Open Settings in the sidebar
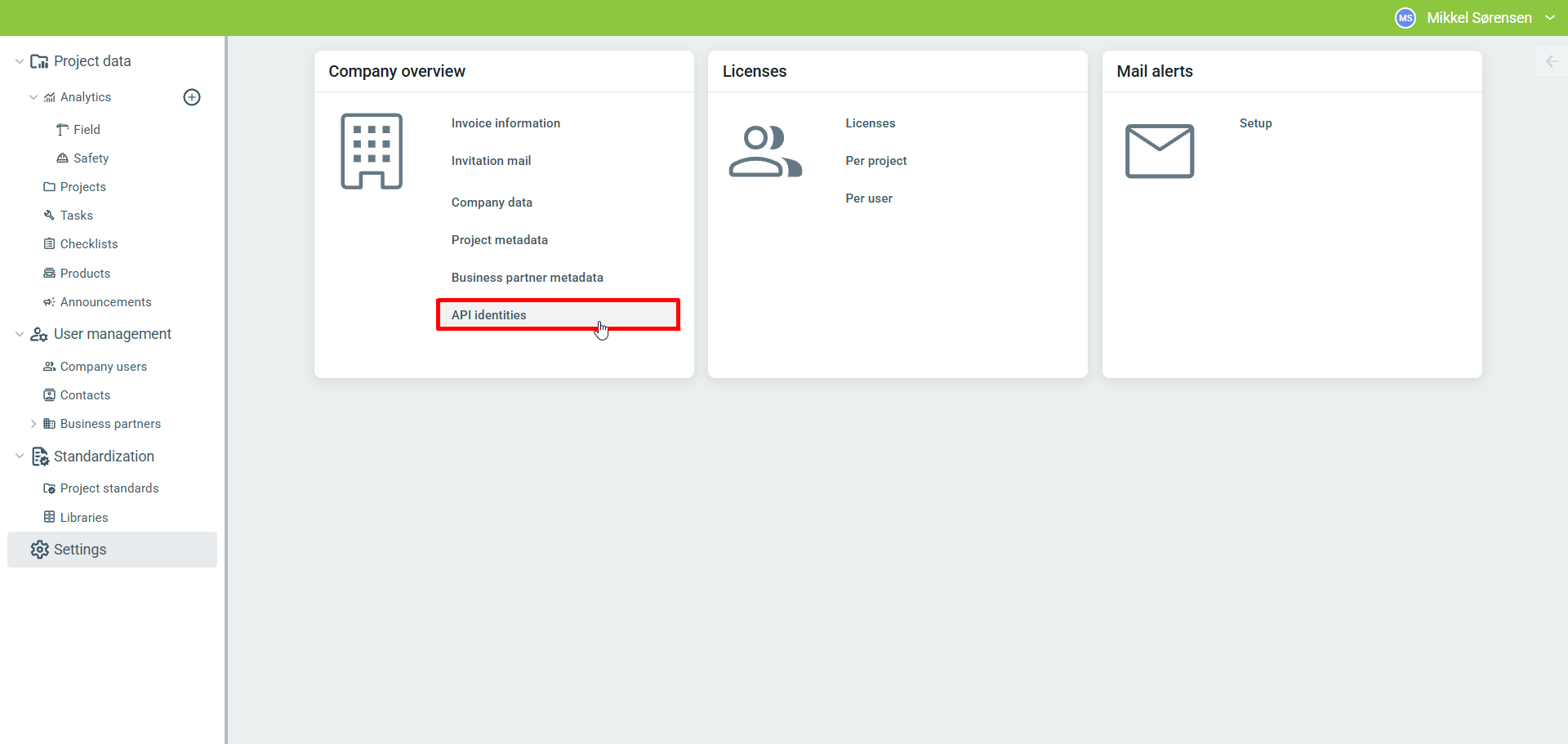Viewport: 1568px width, 744px height. (80, 550)
